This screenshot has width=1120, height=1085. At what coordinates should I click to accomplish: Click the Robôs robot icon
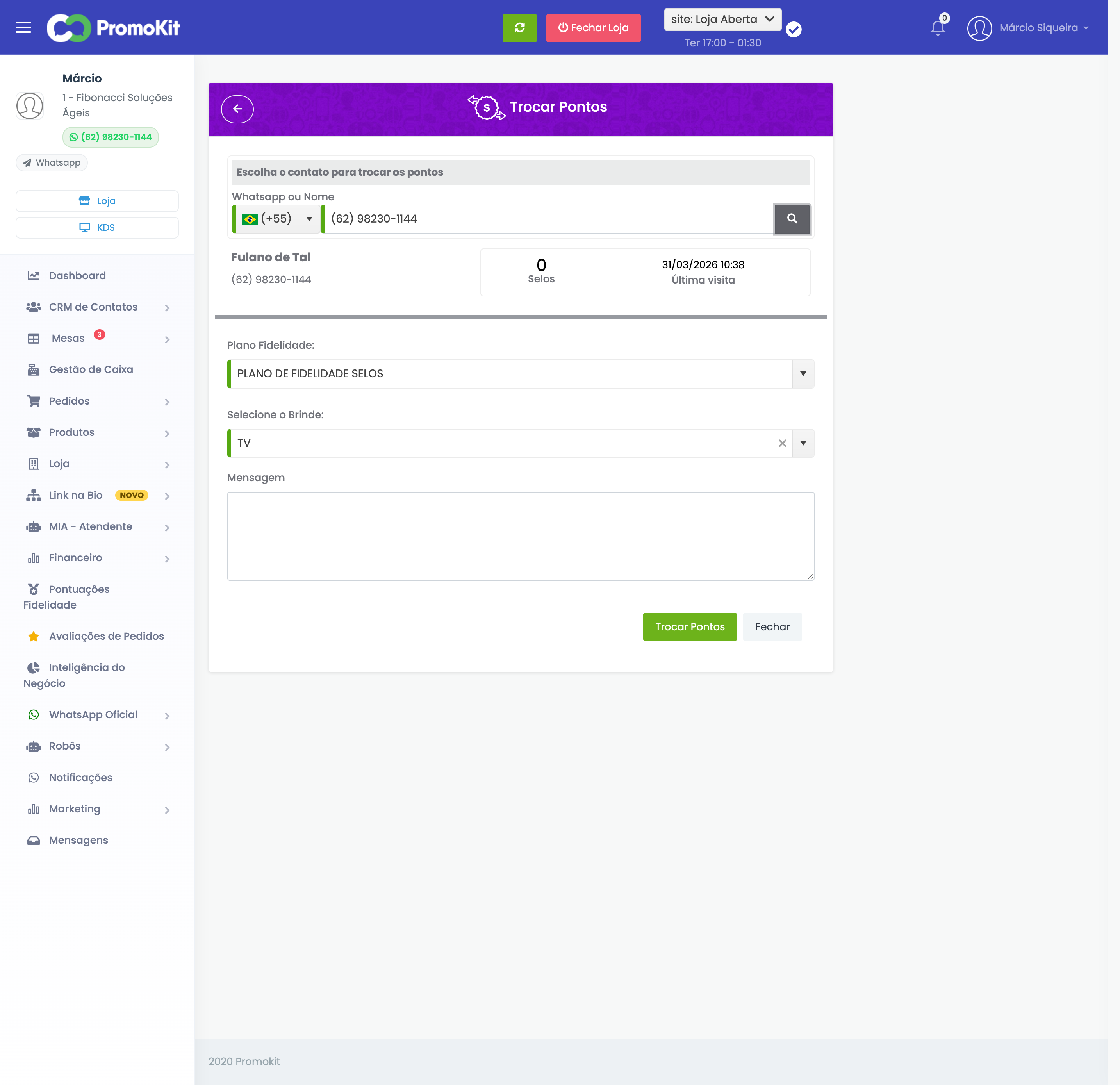coord(34,747)
